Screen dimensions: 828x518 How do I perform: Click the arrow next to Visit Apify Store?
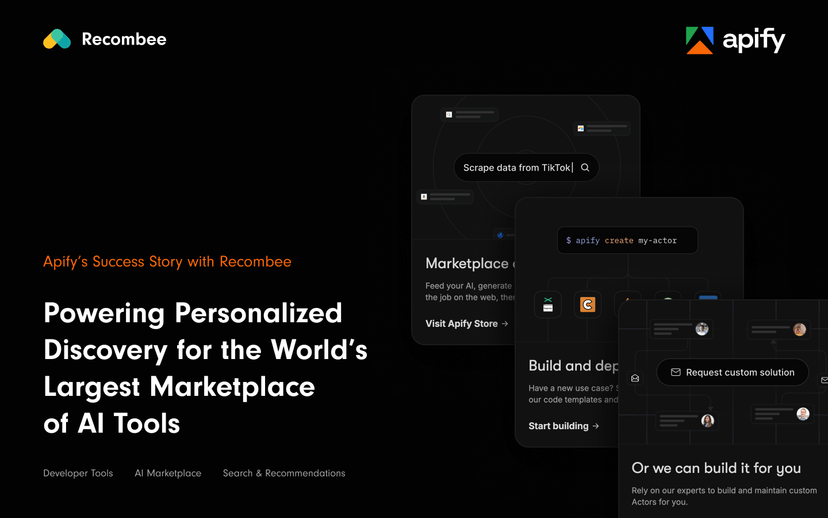[505, 323]
